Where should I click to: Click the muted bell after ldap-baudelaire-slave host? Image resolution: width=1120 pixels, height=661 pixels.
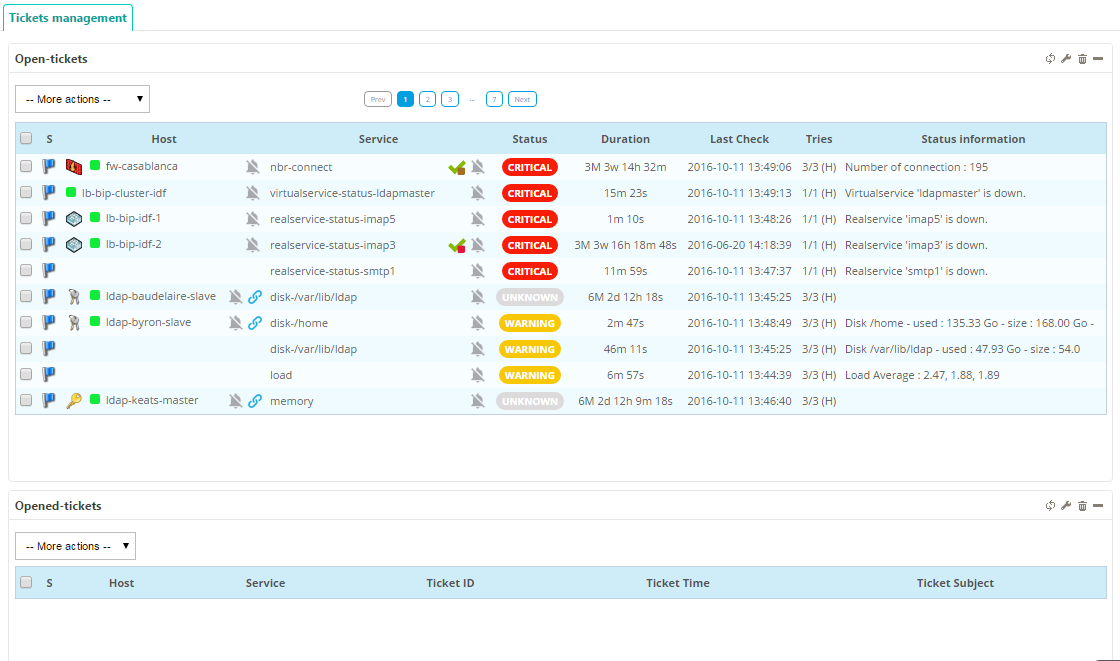pos(235,297)
